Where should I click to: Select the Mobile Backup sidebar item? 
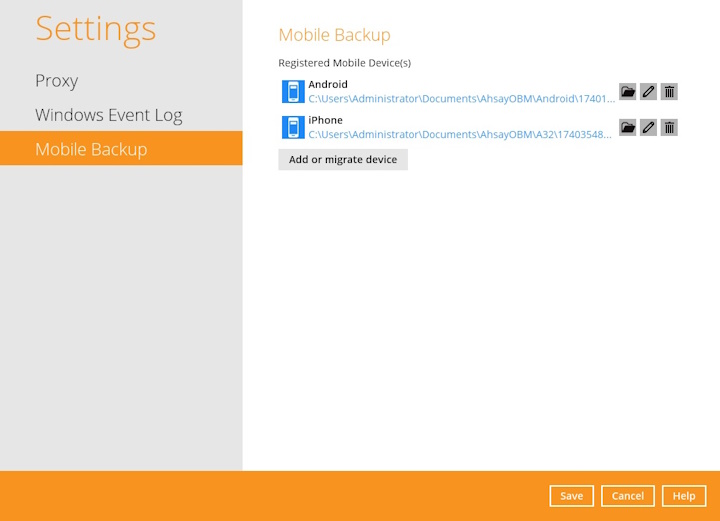click(91, 149)
